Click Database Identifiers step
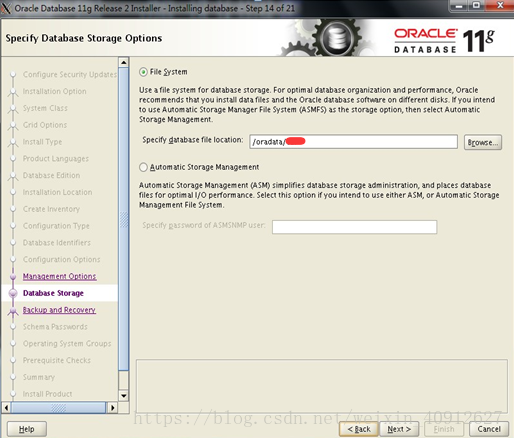 pos(57,243)
